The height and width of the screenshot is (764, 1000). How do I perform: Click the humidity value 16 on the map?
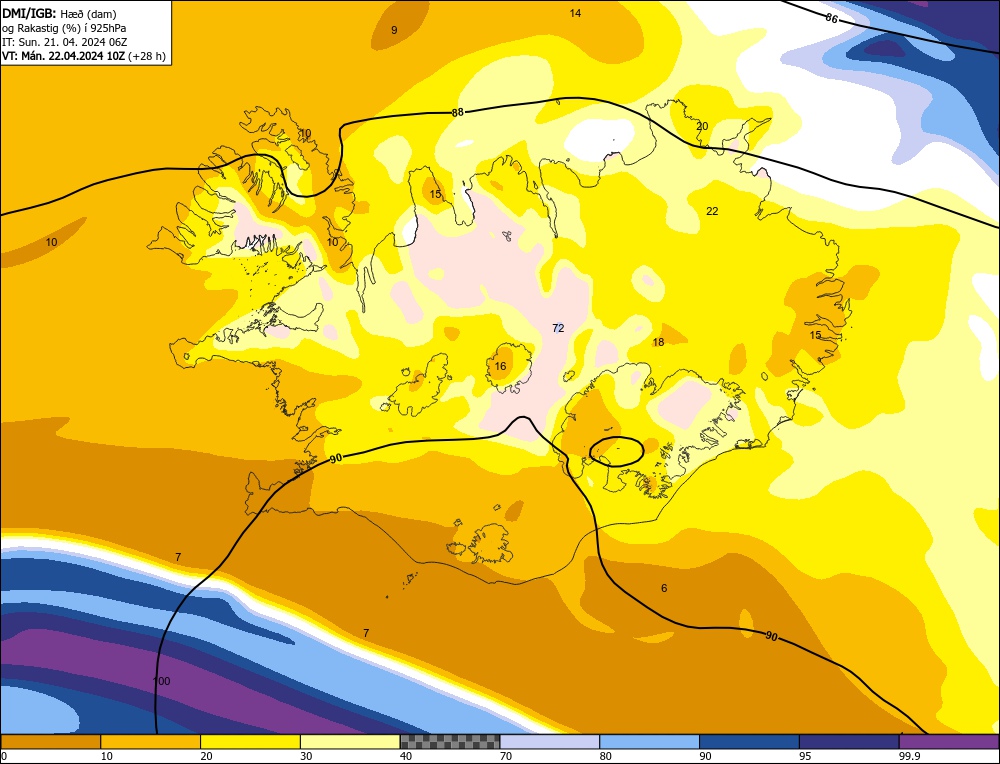tap(501, 366)
